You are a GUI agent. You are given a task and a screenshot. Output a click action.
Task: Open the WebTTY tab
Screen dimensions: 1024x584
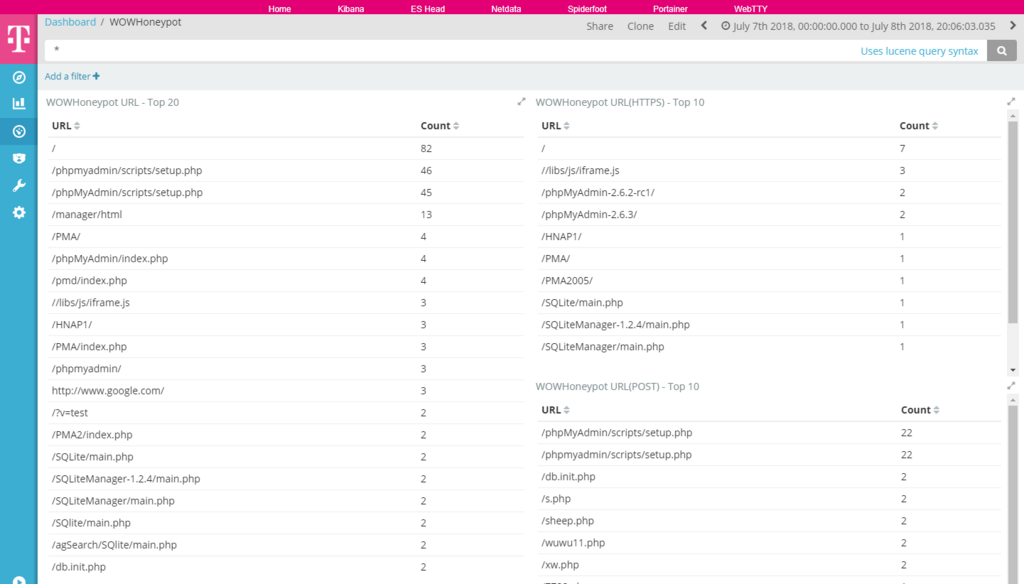tap(750, 8)
